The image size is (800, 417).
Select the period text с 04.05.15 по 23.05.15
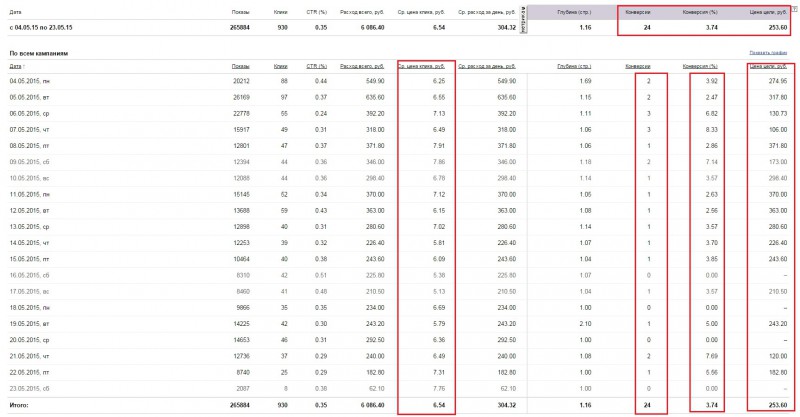pyautogui.click(x=41, y=28)
